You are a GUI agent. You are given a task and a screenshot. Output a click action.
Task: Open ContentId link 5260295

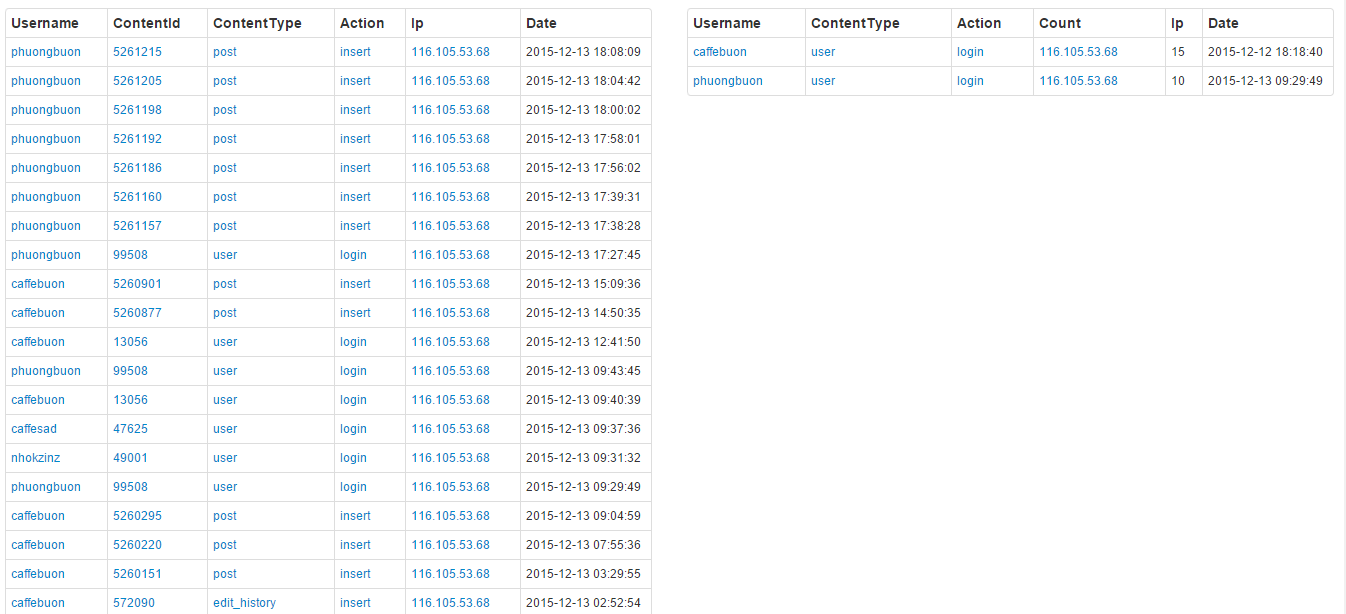pyautogui.click(x=137, y=516)
